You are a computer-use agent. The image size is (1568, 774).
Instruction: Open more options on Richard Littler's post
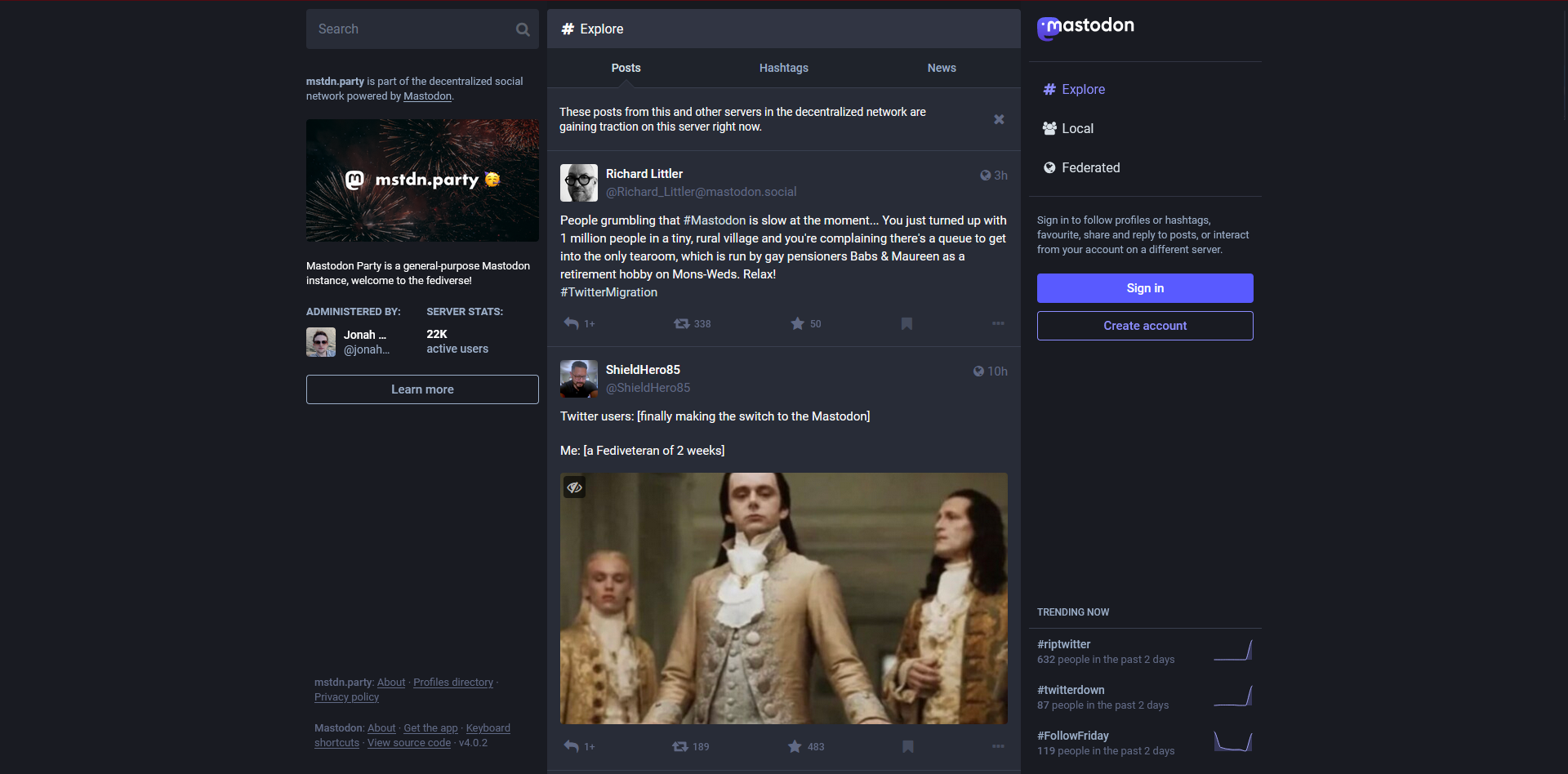tap(998, 323)
